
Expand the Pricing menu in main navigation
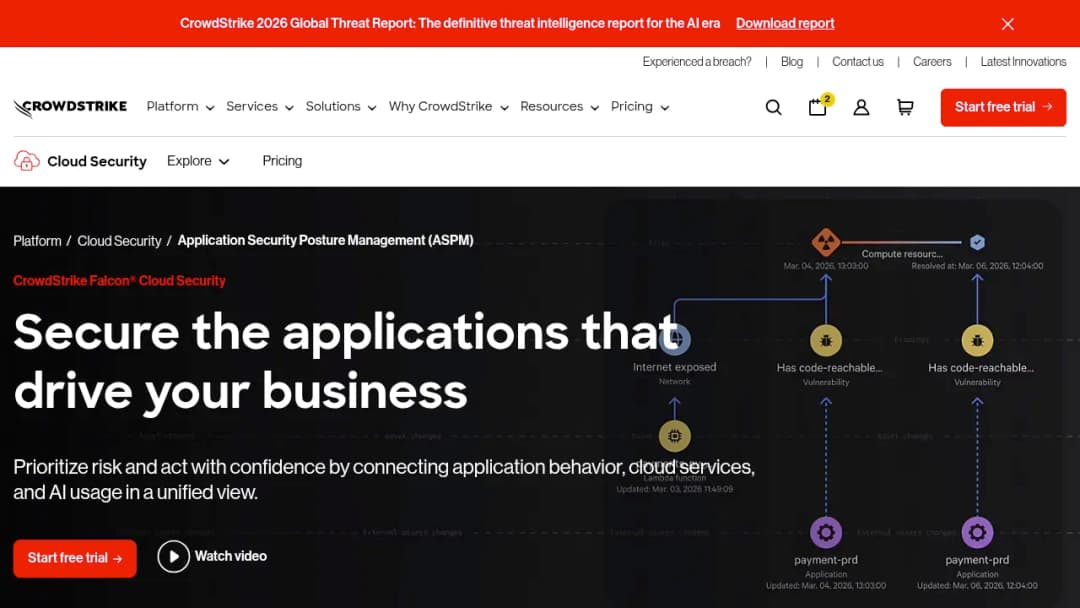(640, 107)
